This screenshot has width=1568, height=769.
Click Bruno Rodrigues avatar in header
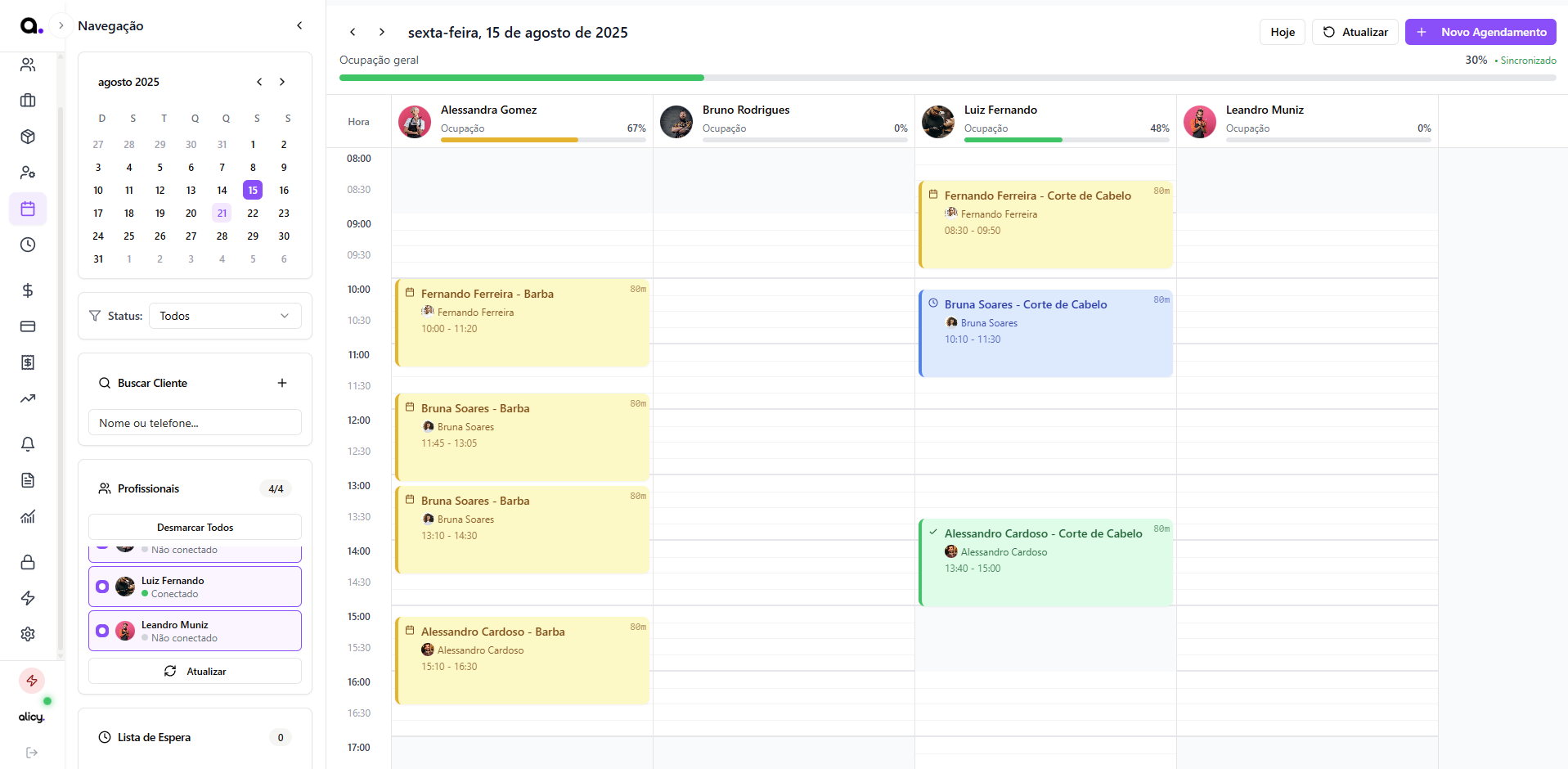coord(676,122)
